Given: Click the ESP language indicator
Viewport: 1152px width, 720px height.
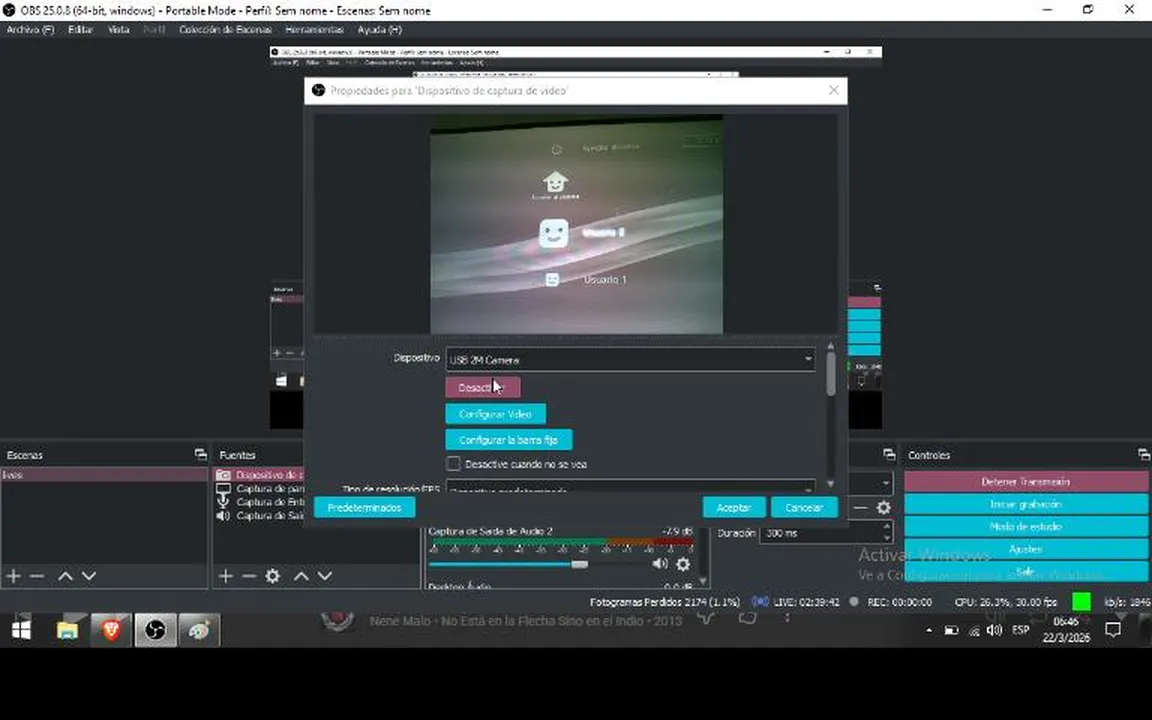Looking at the screenshot, I should [1020, 630].
